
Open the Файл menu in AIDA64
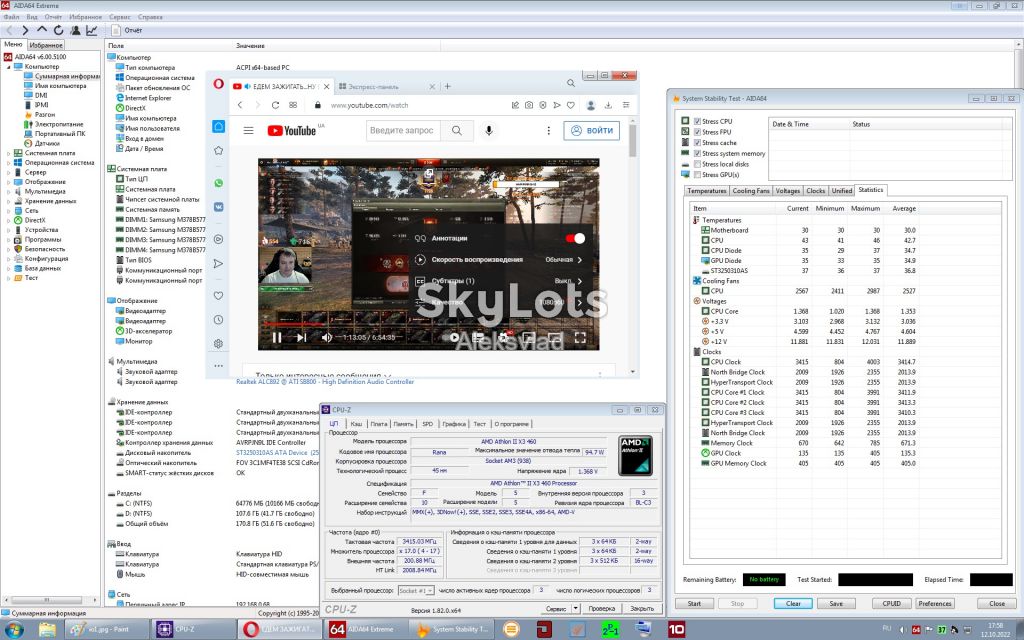(11, 17)
